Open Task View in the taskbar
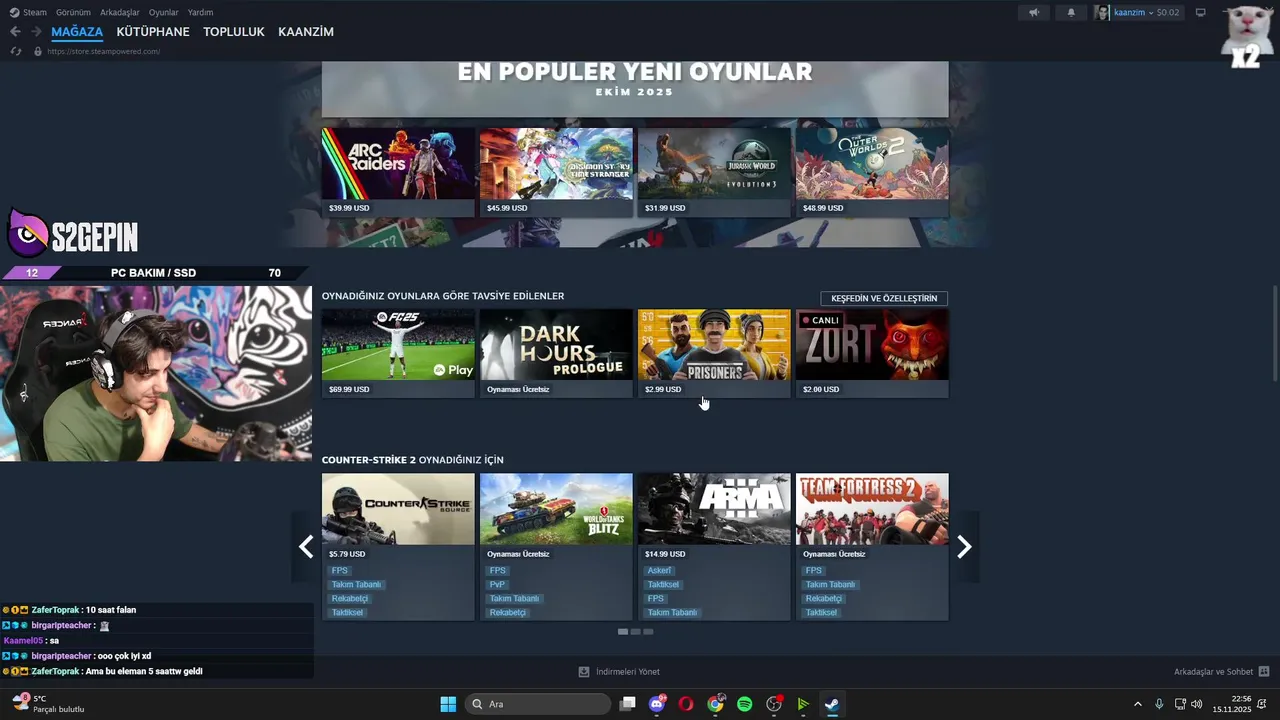Image resolution: width=1280 pixels, height=720 pixels. [627, 704]
